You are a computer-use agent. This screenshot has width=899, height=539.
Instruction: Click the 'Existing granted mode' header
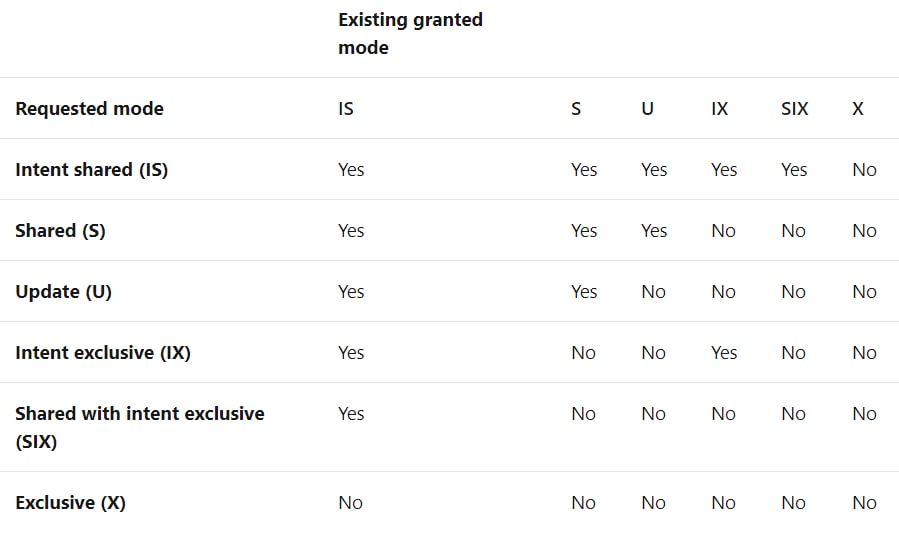[x=411, y=33]
